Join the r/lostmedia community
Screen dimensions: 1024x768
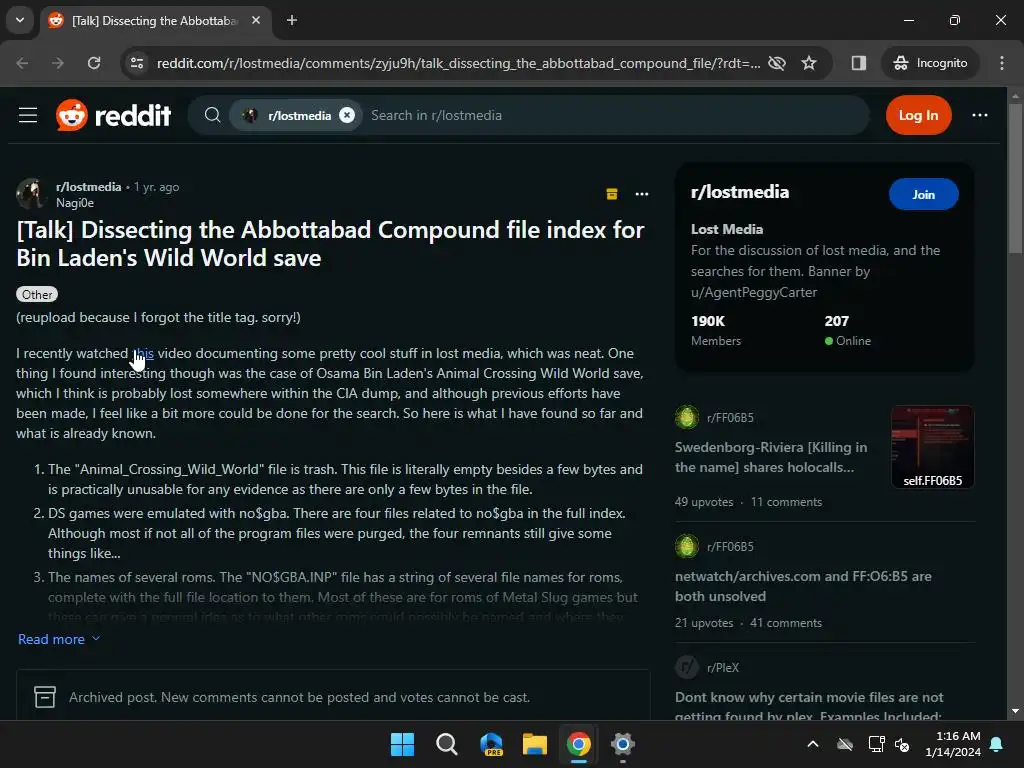923,195
